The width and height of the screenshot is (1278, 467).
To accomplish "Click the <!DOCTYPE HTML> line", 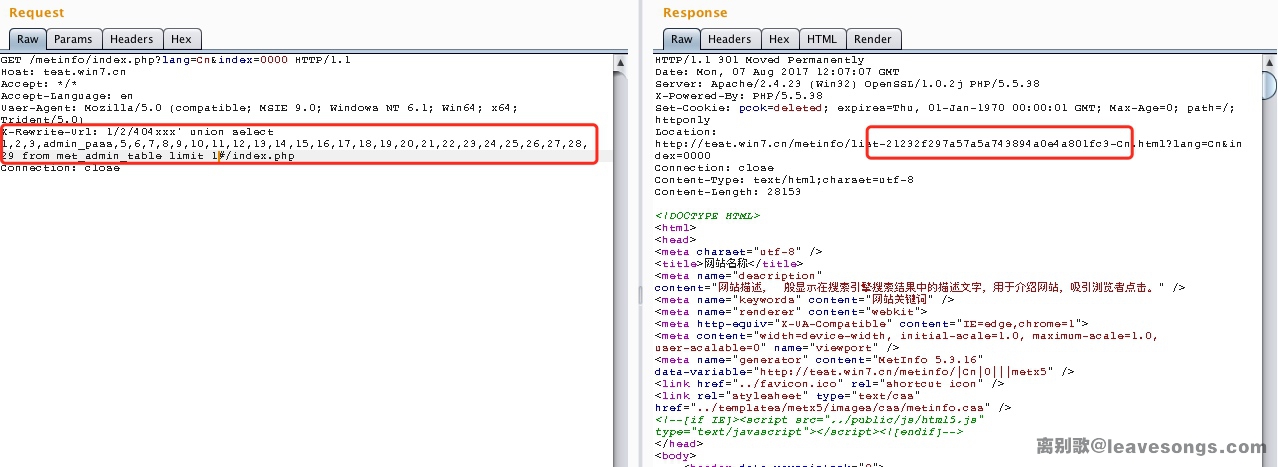I will point(707,215).
